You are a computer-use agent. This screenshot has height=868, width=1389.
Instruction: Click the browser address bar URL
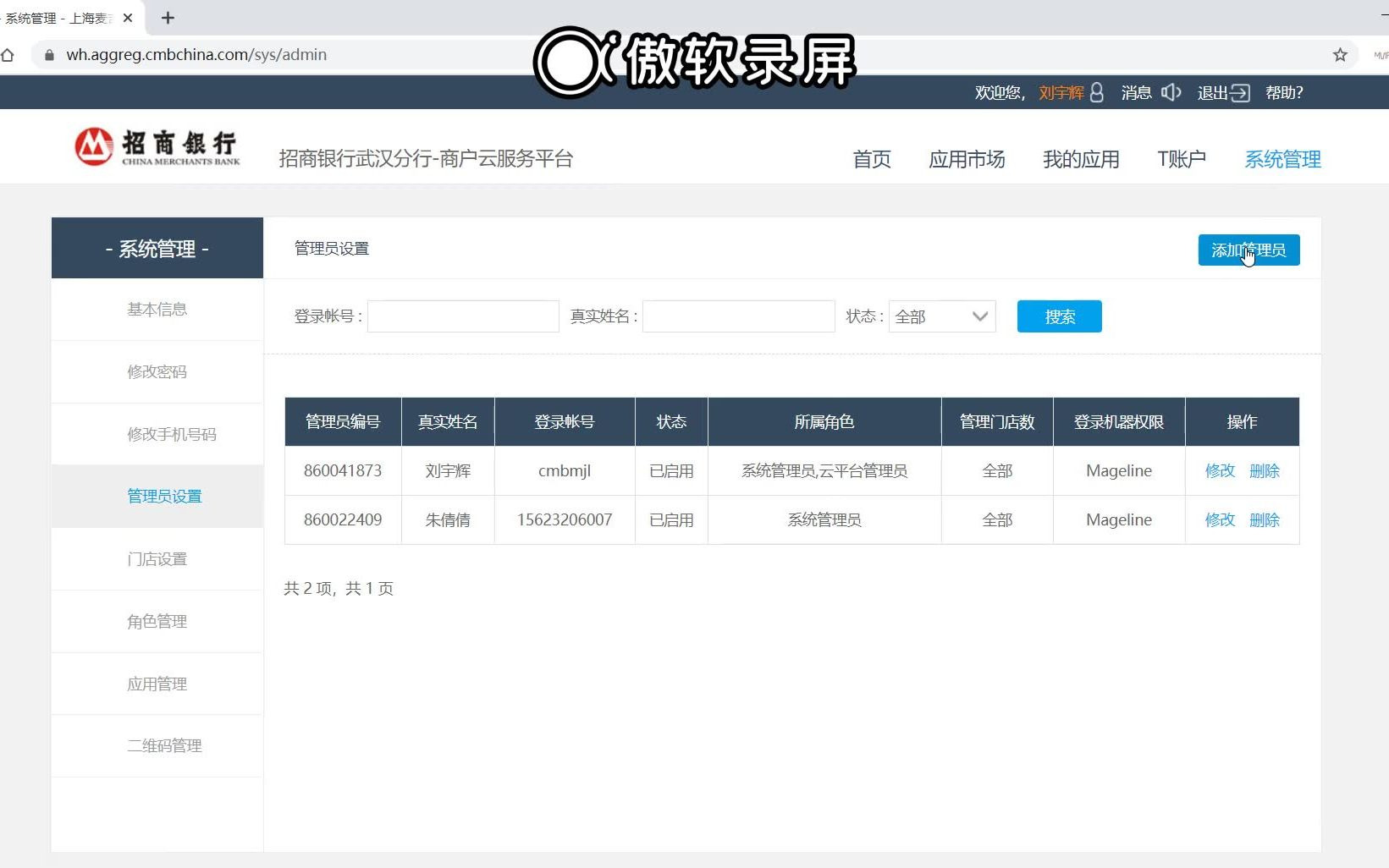point(196,55)
